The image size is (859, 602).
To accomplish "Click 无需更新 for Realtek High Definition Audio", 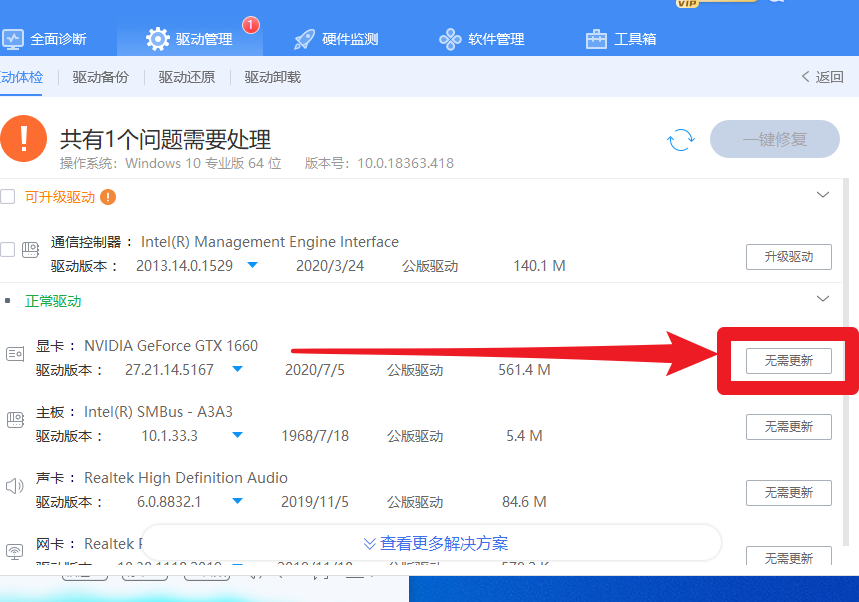I will [x=789, y=493].
